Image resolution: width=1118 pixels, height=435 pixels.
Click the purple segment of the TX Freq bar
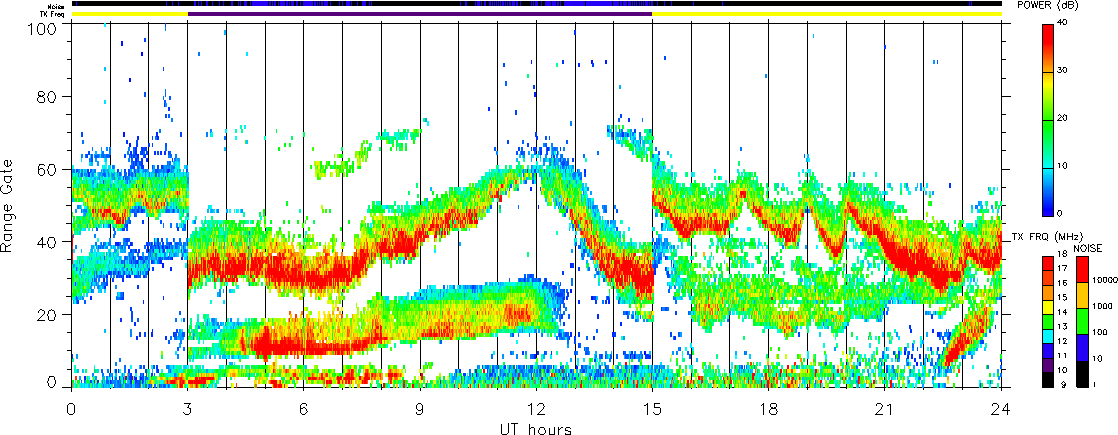[x=420, y=14]
